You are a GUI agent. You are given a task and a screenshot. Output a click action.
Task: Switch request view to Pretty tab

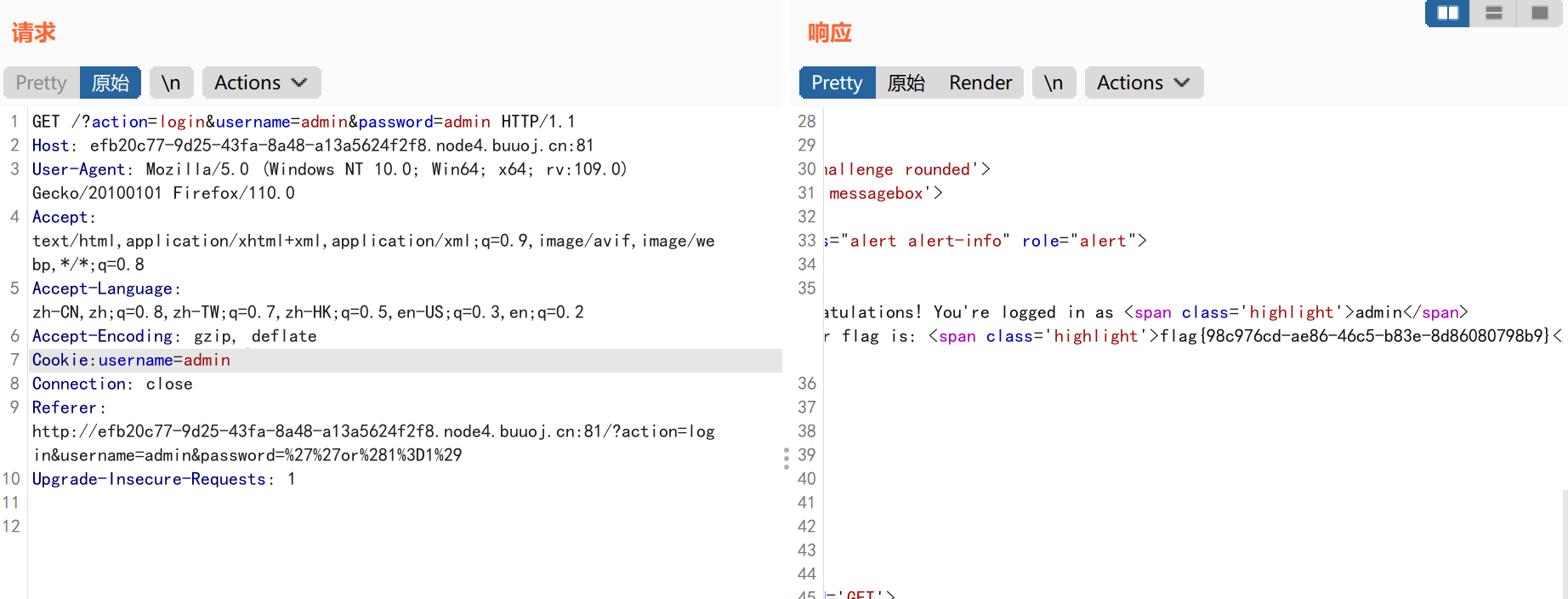41,83
